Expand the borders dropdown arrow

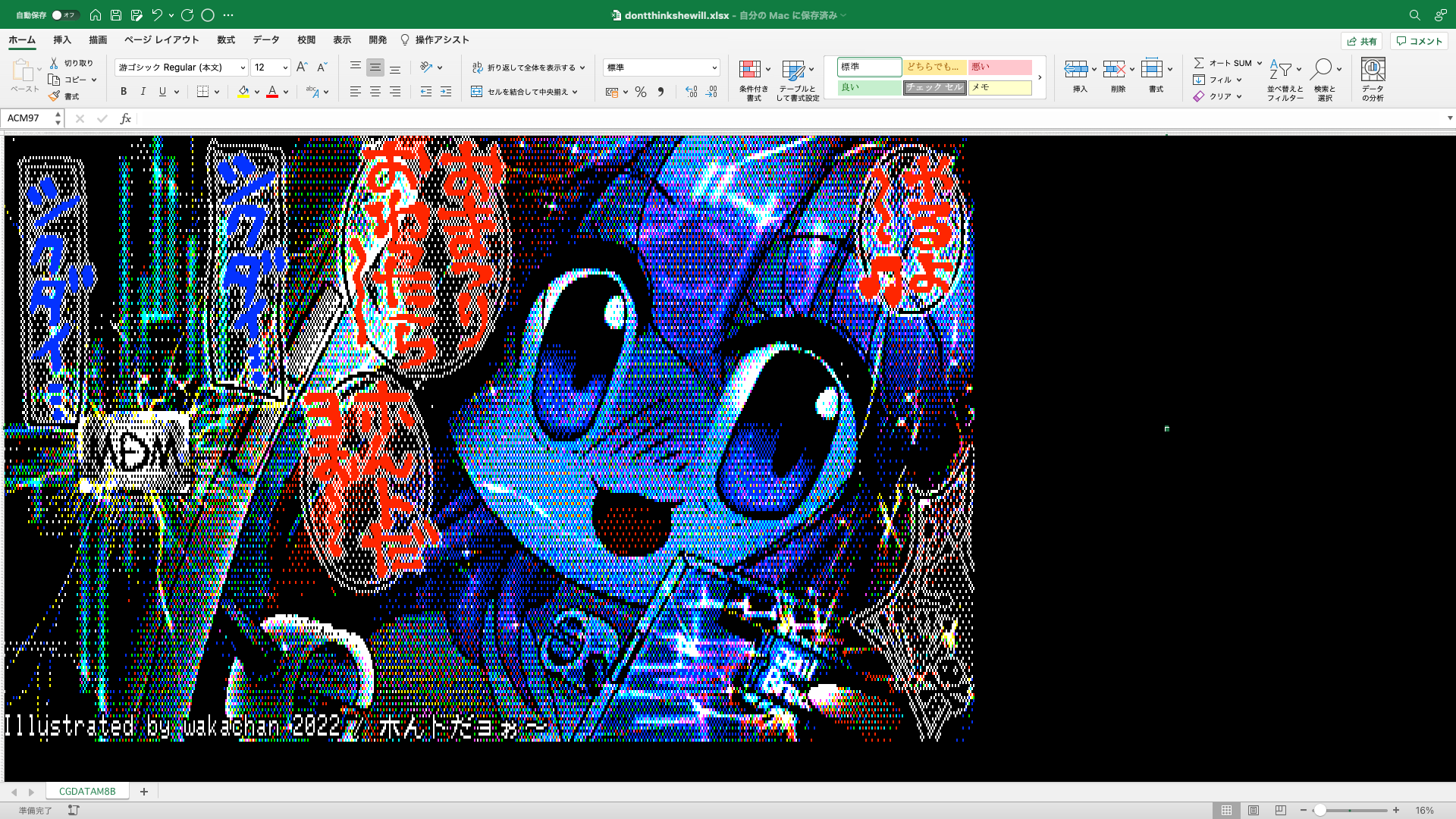click(217, 92)
